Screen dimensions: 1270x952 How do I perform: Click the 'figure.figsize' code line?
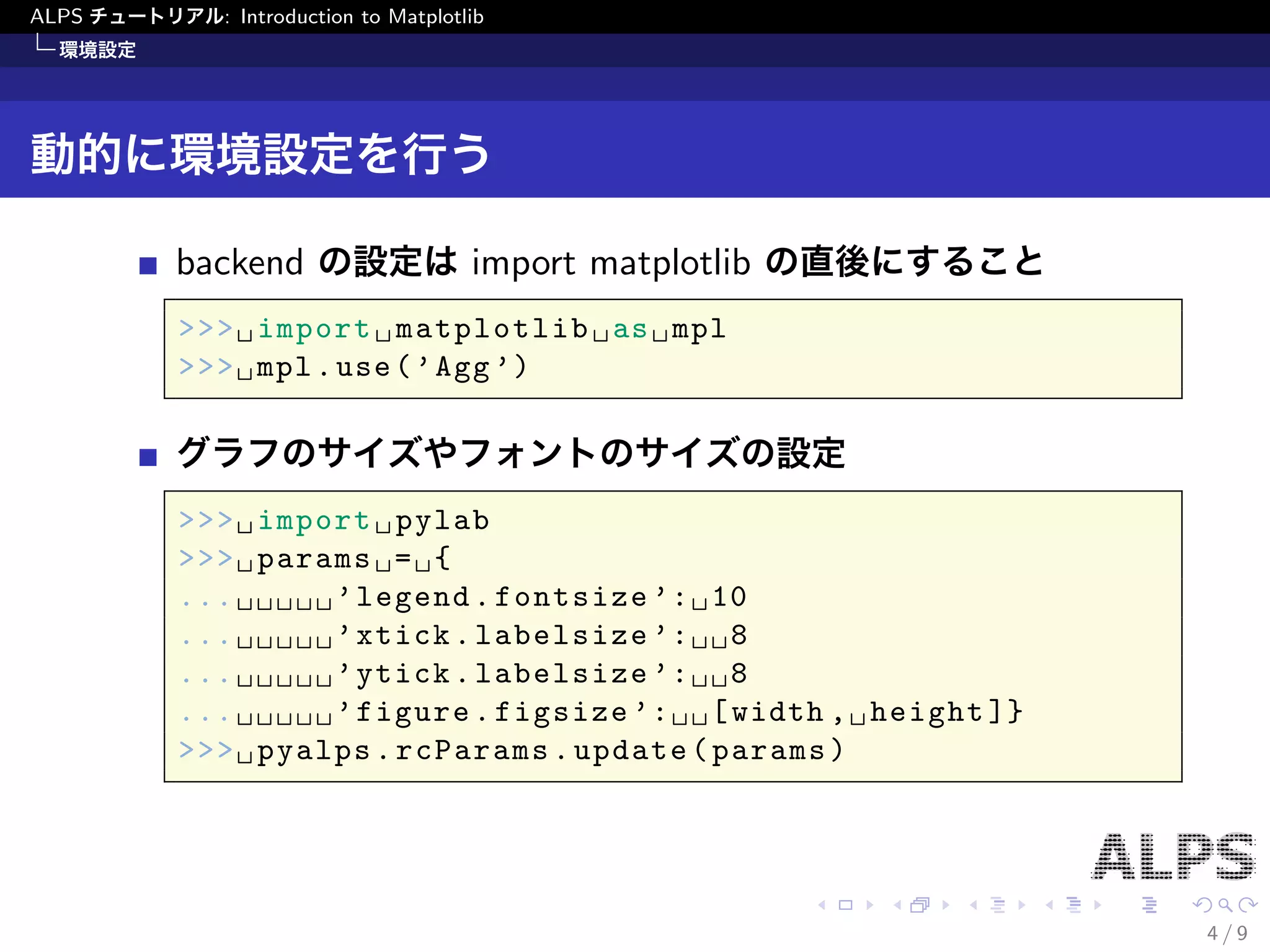click(601, 713)
